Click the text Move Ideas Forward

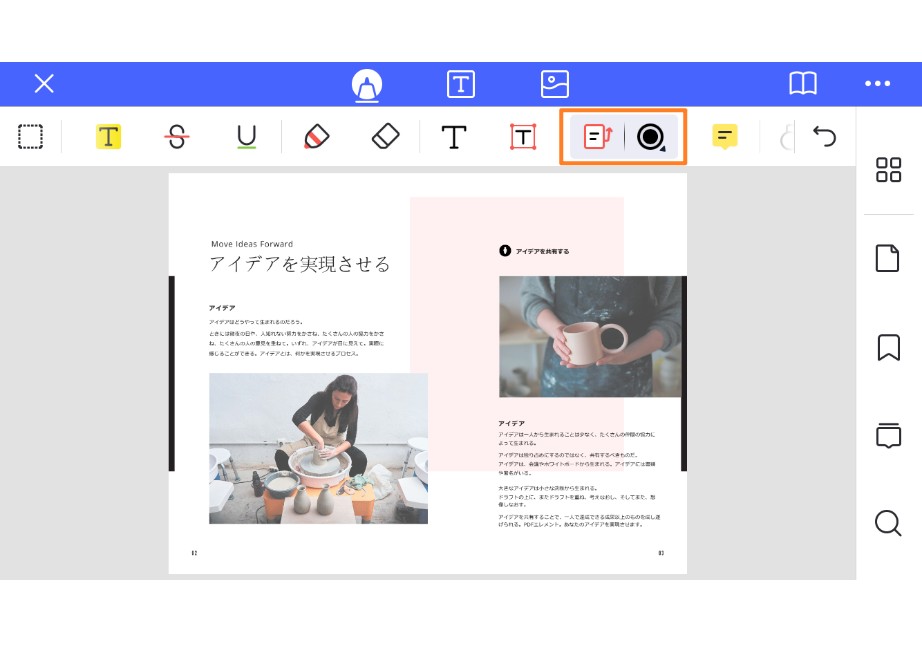[252, 244]
